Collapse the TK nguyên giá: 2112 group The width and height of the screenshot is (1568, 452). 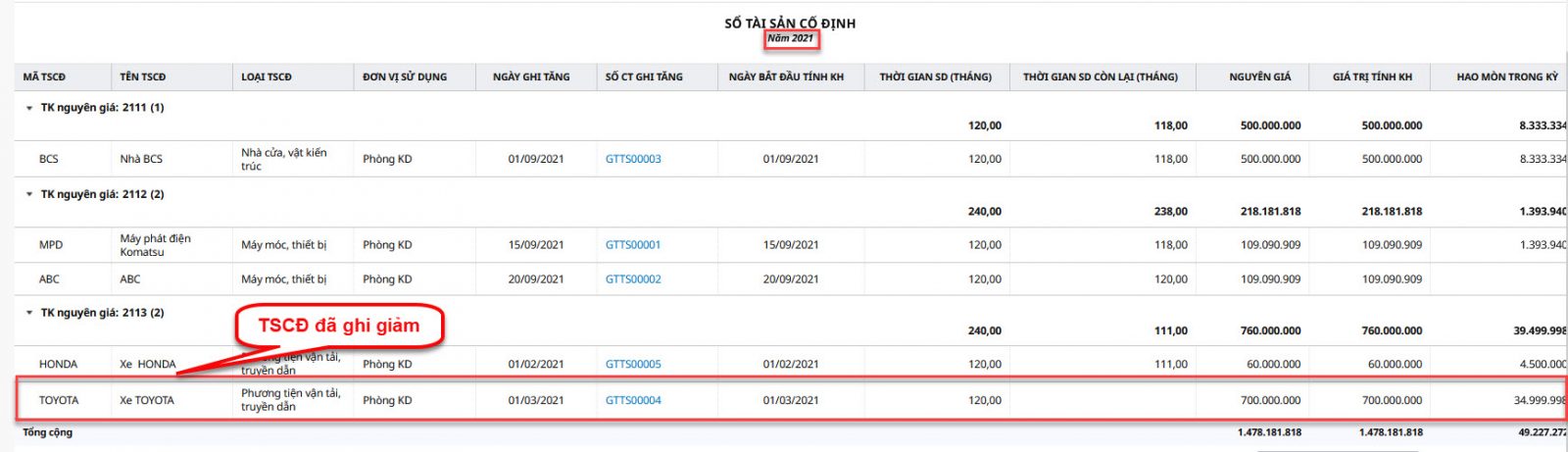click(x=29, y=194)
